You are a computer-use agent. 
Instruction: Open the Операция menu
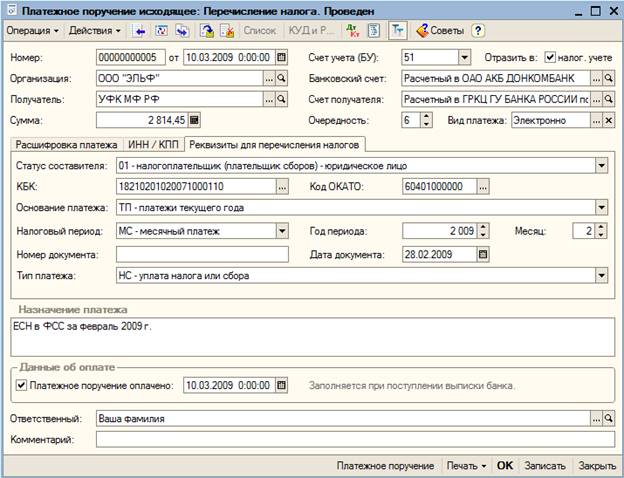coord(33,30)
